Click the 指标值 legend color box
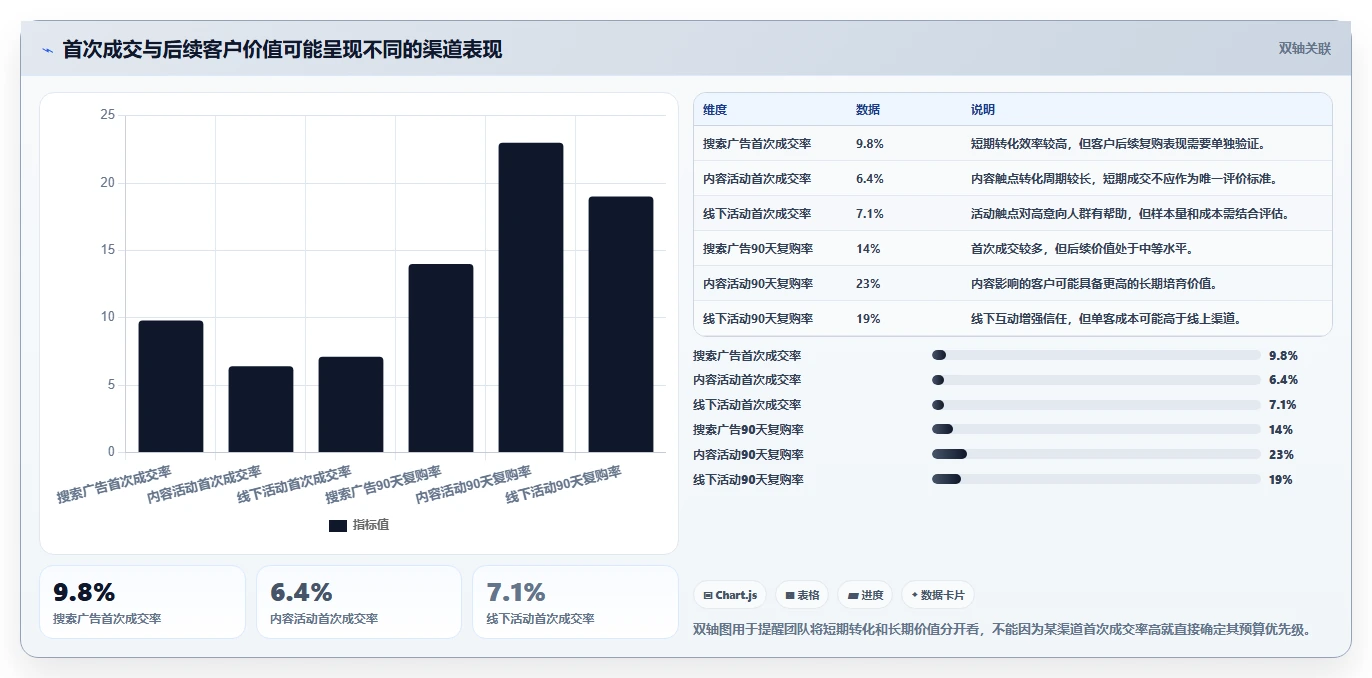 point(338,525)
